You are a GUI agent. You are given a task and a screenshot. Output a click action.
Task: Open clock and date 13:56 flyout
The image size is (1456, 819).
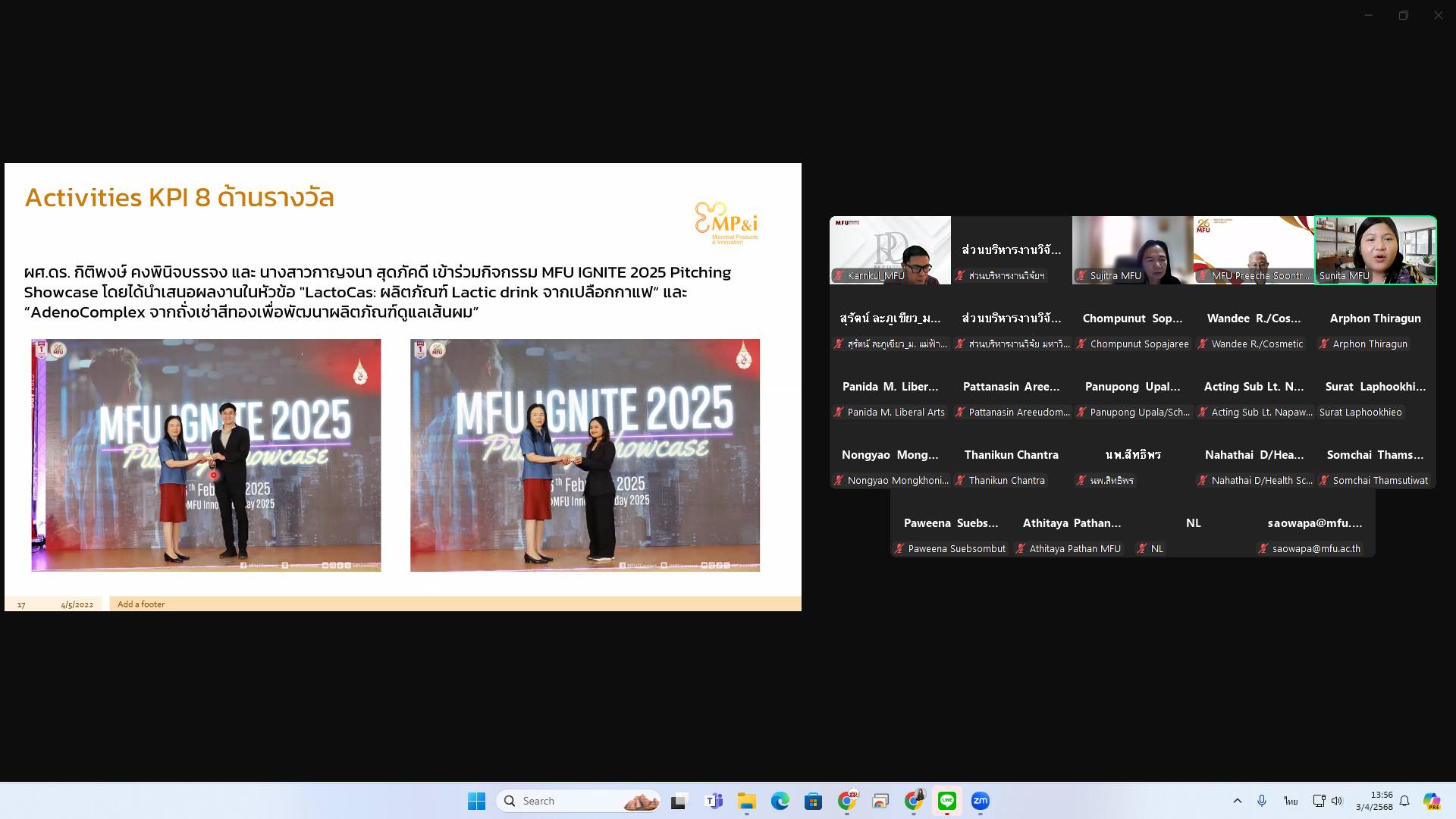click(1374, 801)
